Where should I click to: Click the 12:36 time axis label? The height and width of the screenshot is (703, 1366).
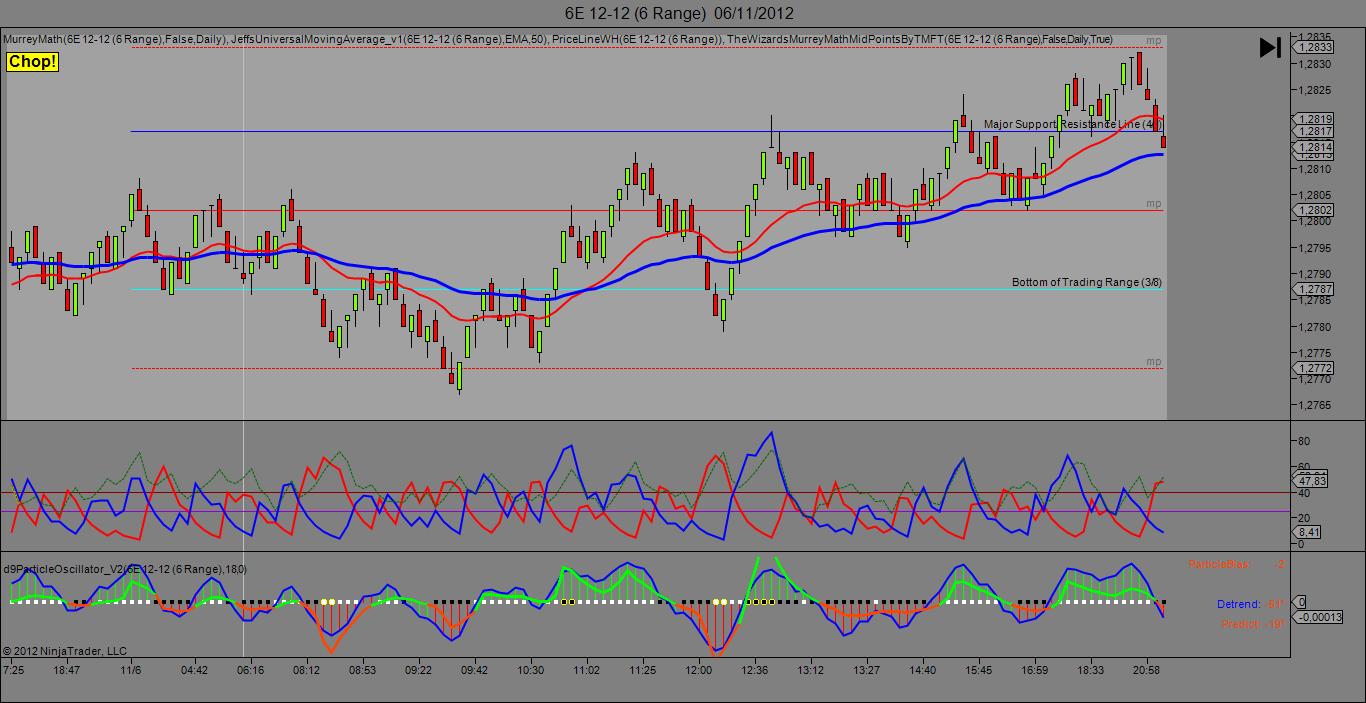click(x=754, y=670)
